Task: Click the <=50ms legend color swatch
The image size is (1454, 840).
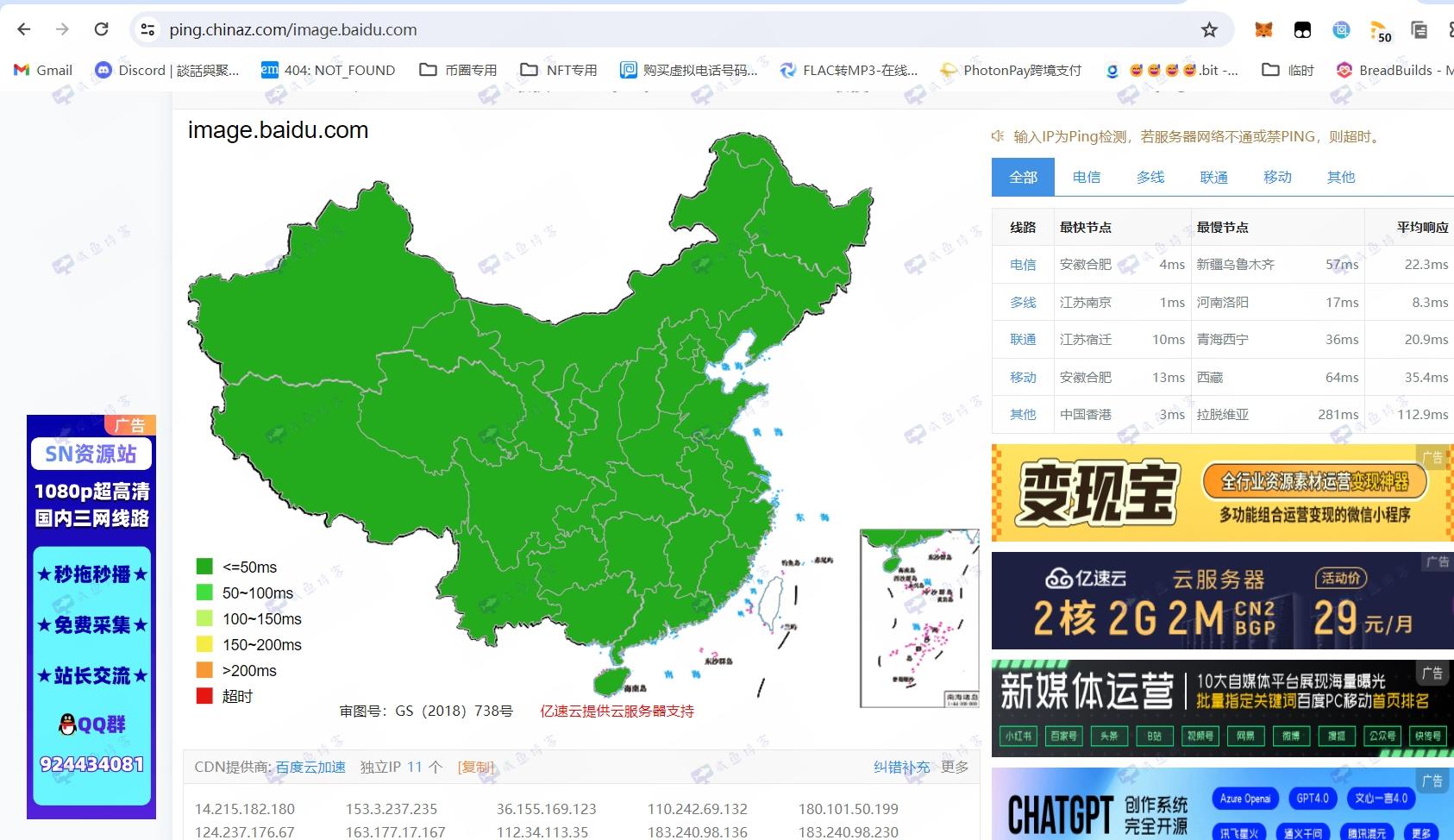Action: tap(204, 567)
